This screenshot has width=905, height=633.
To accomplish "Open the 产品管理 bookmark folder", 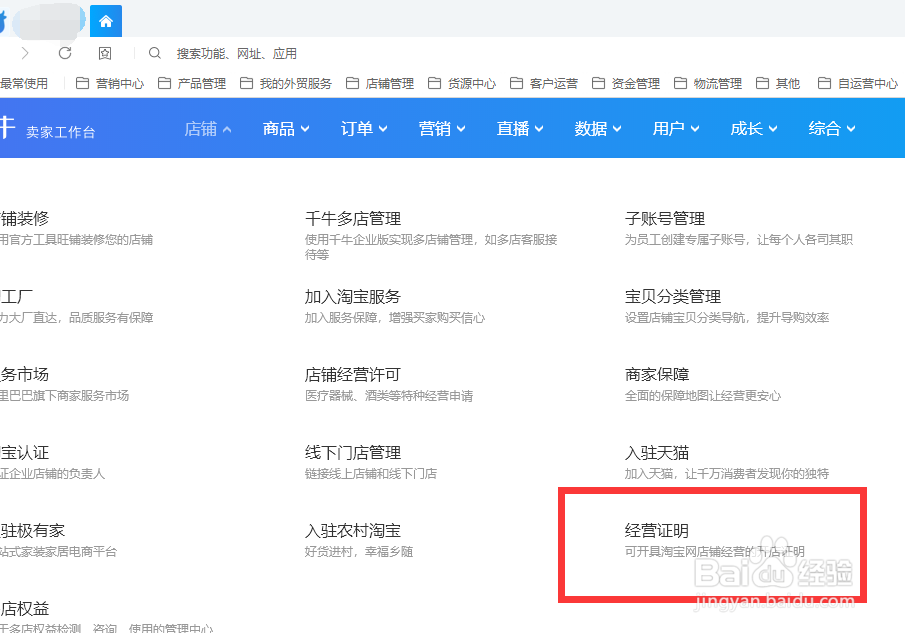I will point(192,84).
